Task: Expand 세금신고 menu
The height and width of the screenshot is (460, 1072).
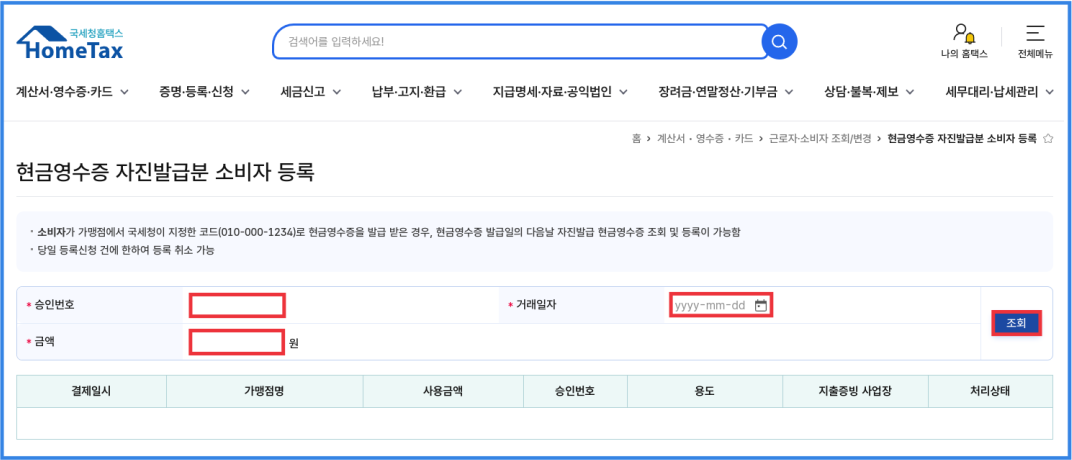Action: 311,92
